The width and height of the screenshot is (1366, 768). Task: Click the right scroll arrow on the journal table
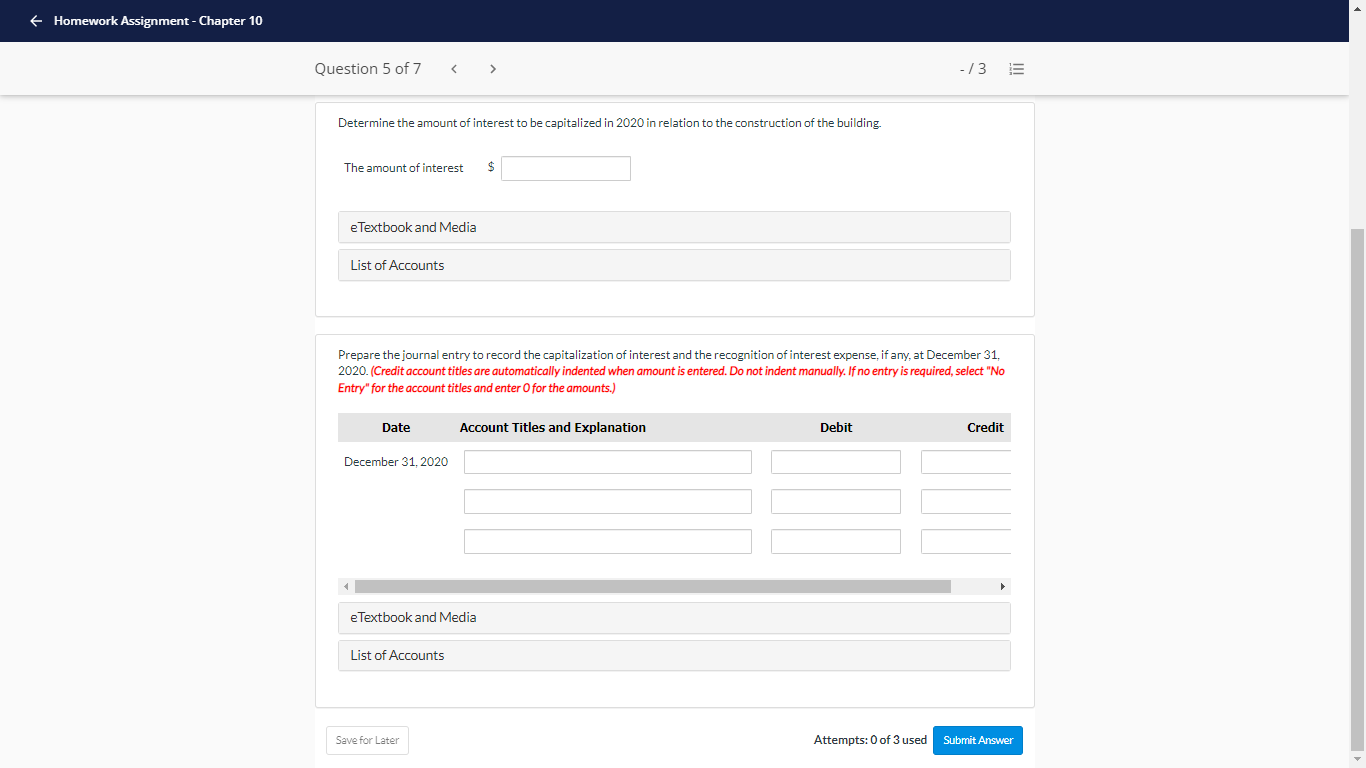pyautogui.click(x=1003, y=586)
